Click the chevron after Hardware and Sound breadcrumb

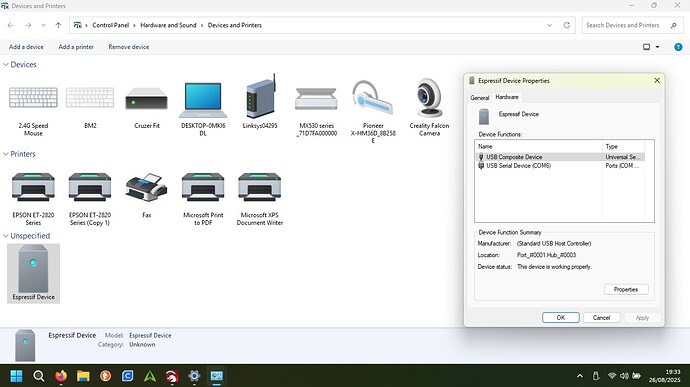(202, 26)
